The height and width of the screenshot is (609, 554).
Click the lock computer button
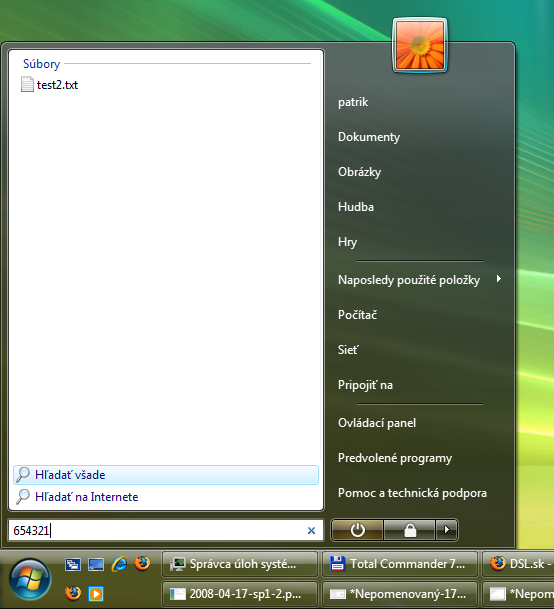(x=409, y=530)
